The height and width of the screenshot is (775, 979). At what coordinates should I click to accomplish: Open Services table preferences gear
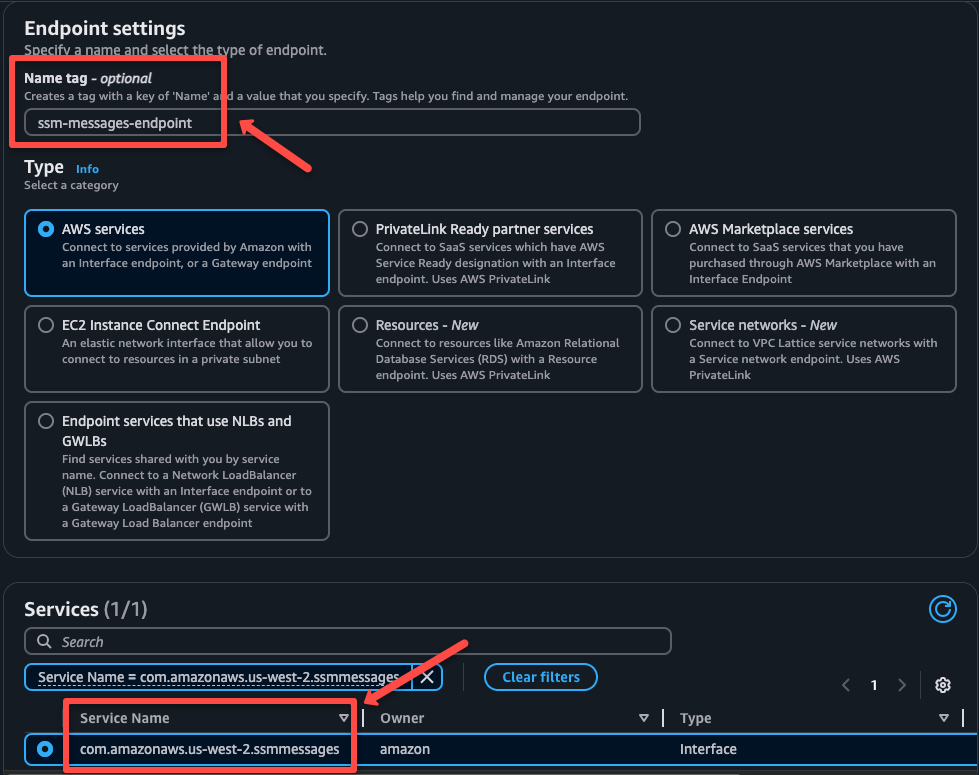click(942, 685)
